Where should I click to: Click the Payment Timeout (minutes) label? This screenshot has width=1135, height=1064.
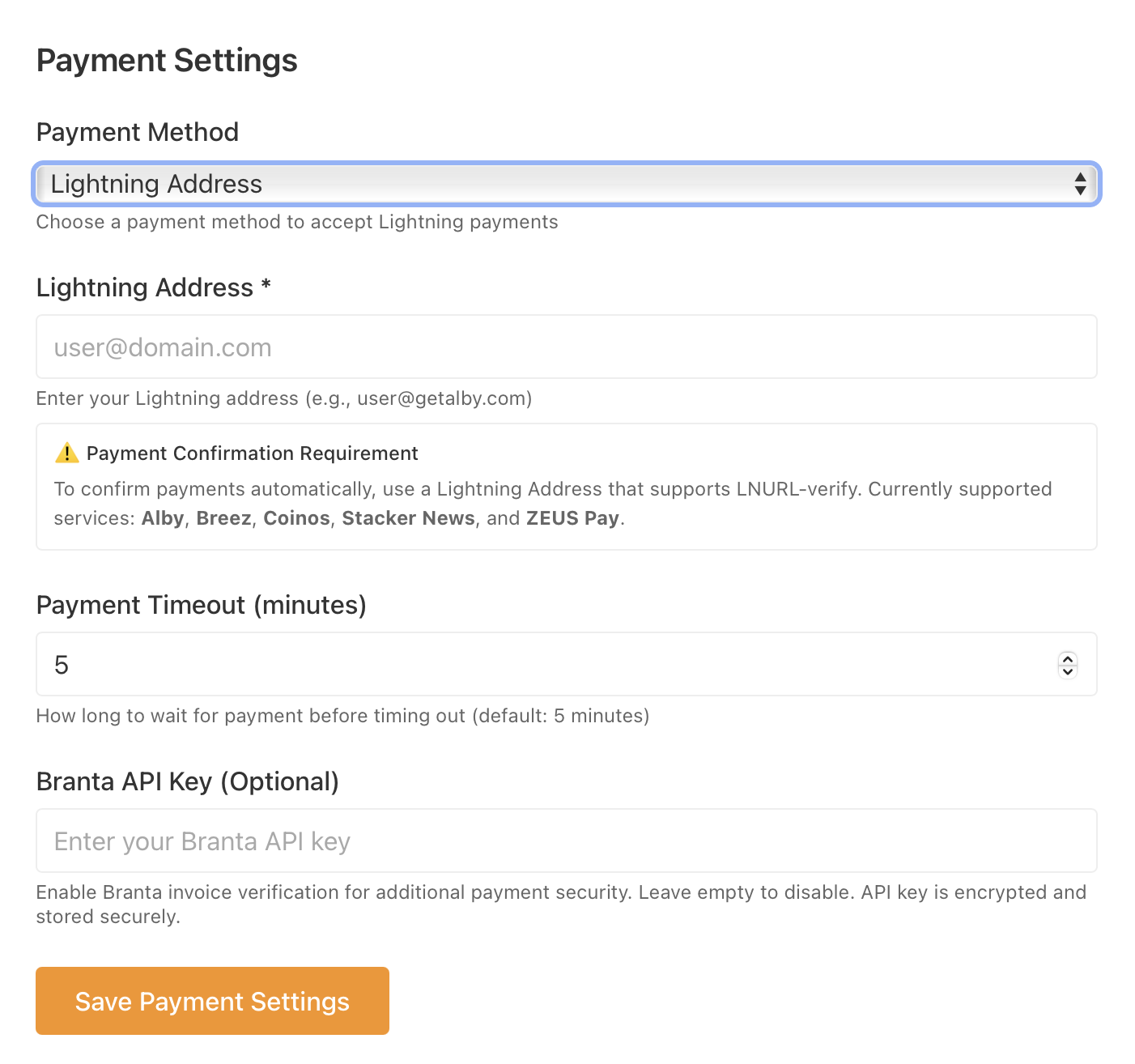tap(201, 605)
